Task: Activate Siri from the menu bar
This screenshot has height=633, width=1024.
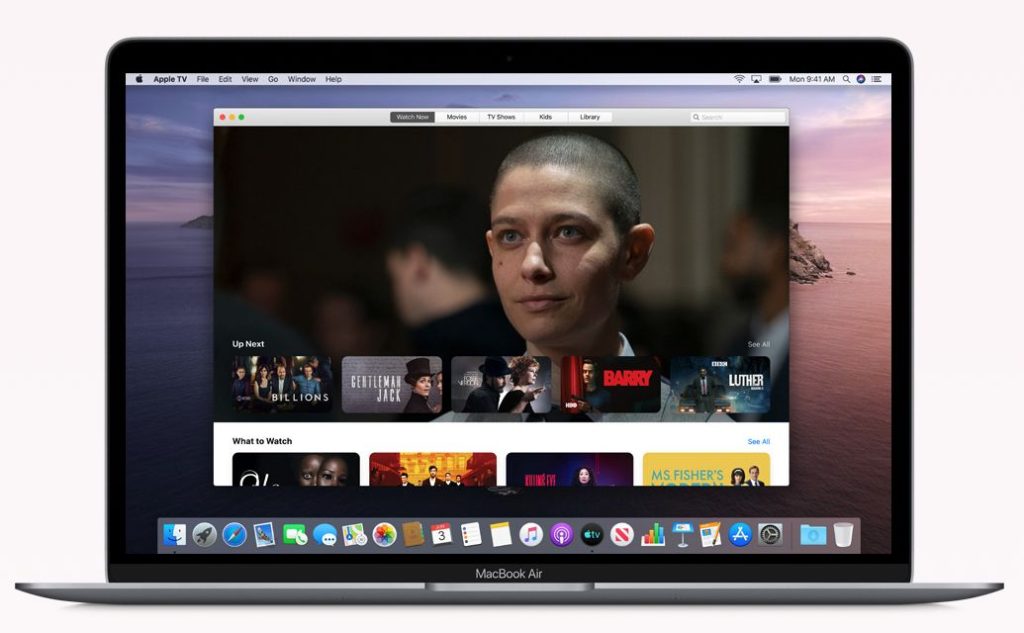Action: coord(860,78)
